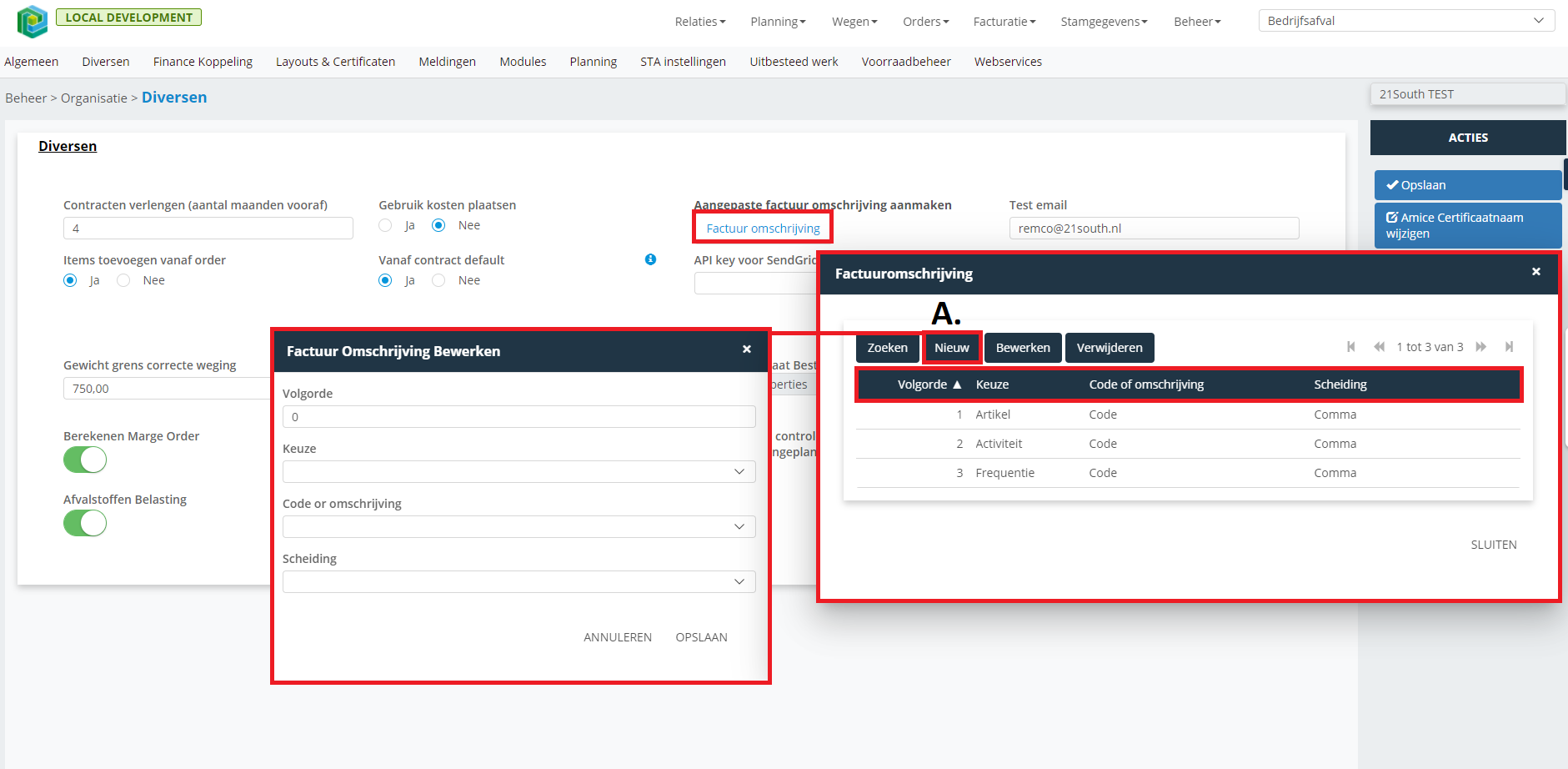The height and width of the screenshot is (769, 1568).
Task: Click the Bewerken button
Action: coord(1023,348)
